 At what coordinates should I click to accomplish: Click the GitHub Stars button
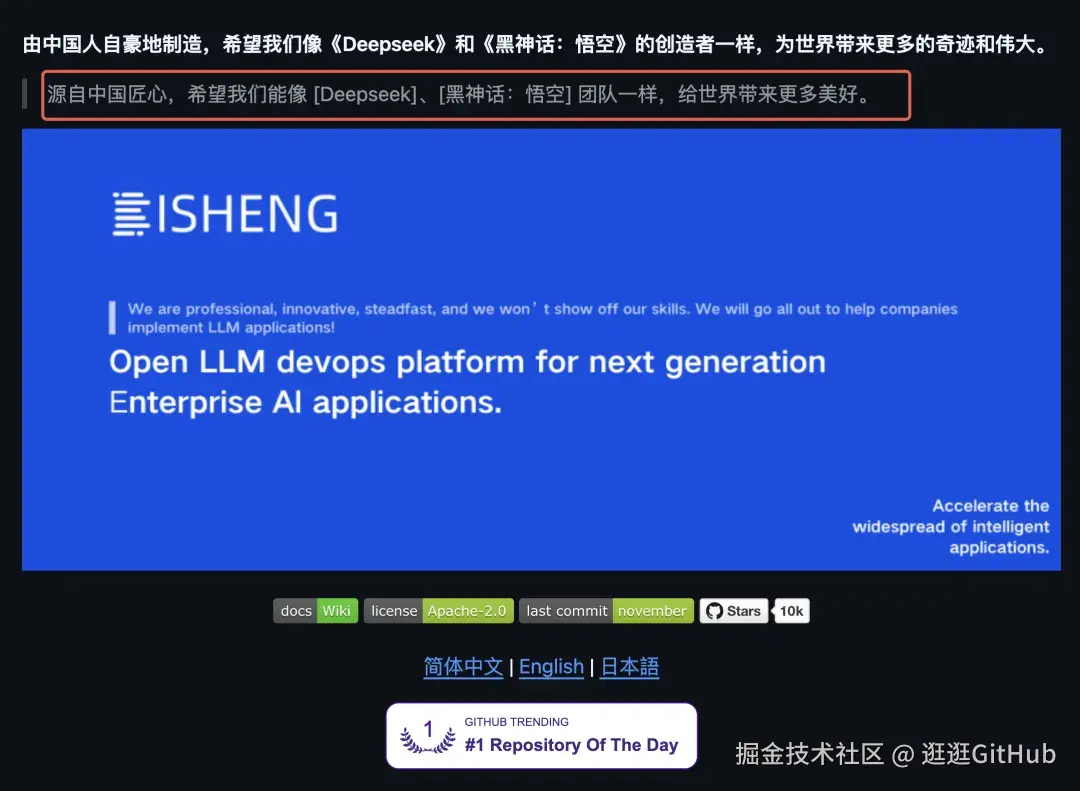click(734, 610)
